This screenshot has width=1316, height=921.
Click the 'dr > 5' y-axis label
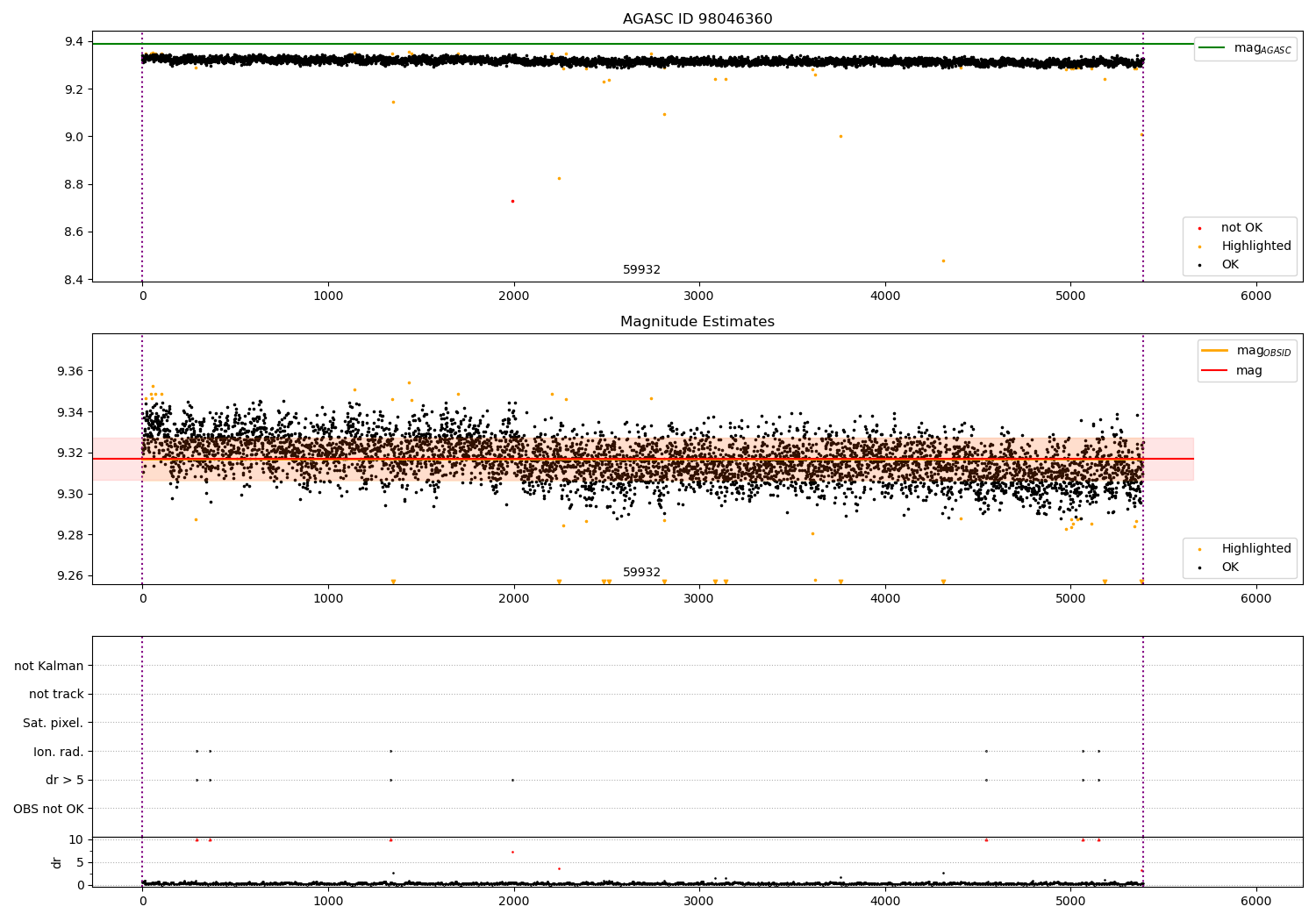click(65, 781)
